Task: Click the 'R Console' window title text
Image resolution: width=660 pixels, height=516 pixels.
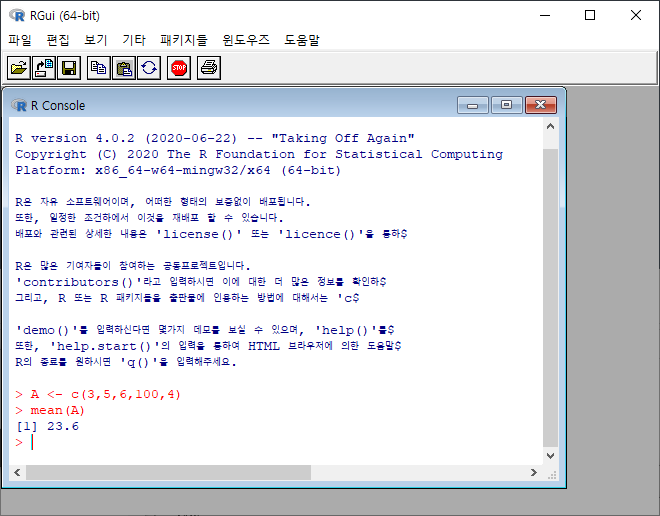Action: pyautogui.click(x=58, y=105)
